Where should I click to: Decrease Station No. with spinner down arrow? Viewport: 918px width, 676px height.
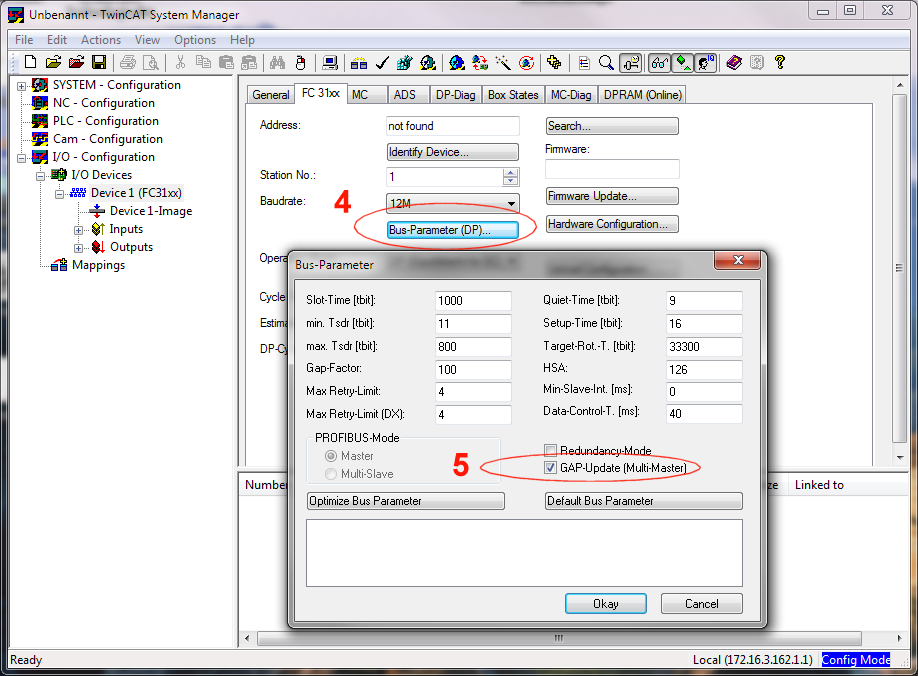point(511,181)
